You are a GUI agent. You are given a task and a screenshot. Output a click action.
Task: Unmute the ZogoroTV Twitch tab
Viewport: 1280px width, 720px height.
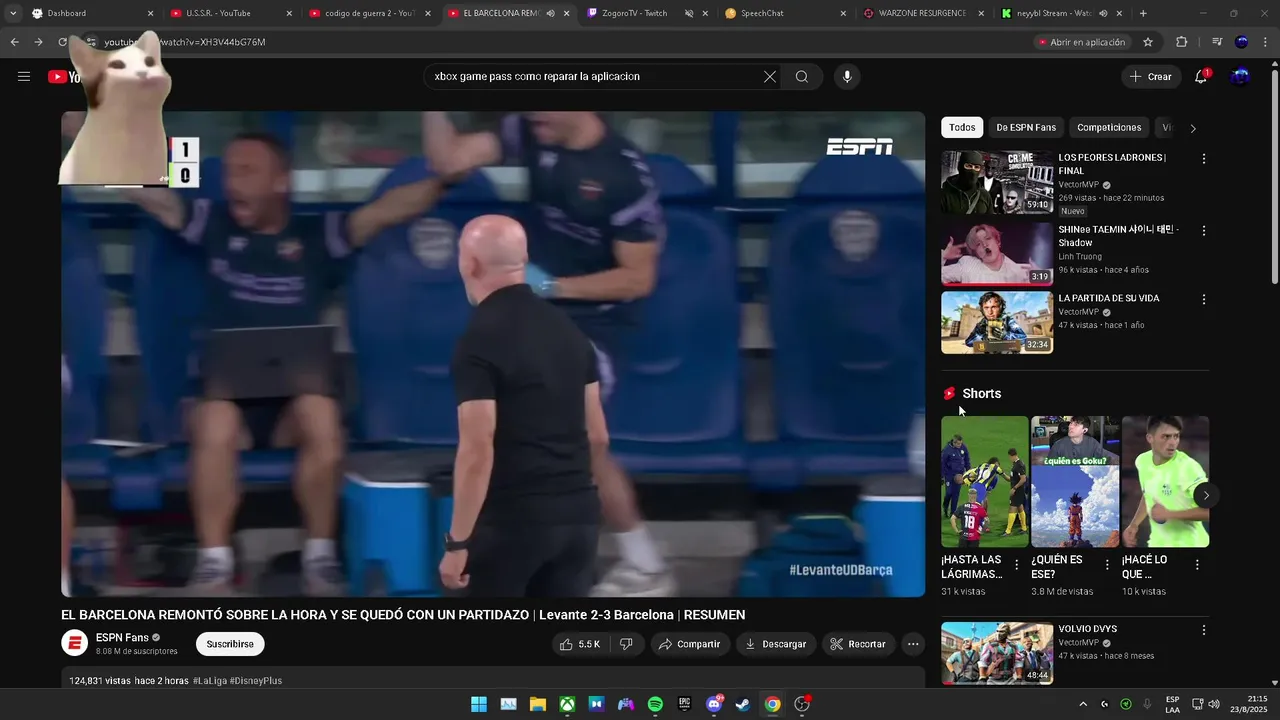coord(689,14)
